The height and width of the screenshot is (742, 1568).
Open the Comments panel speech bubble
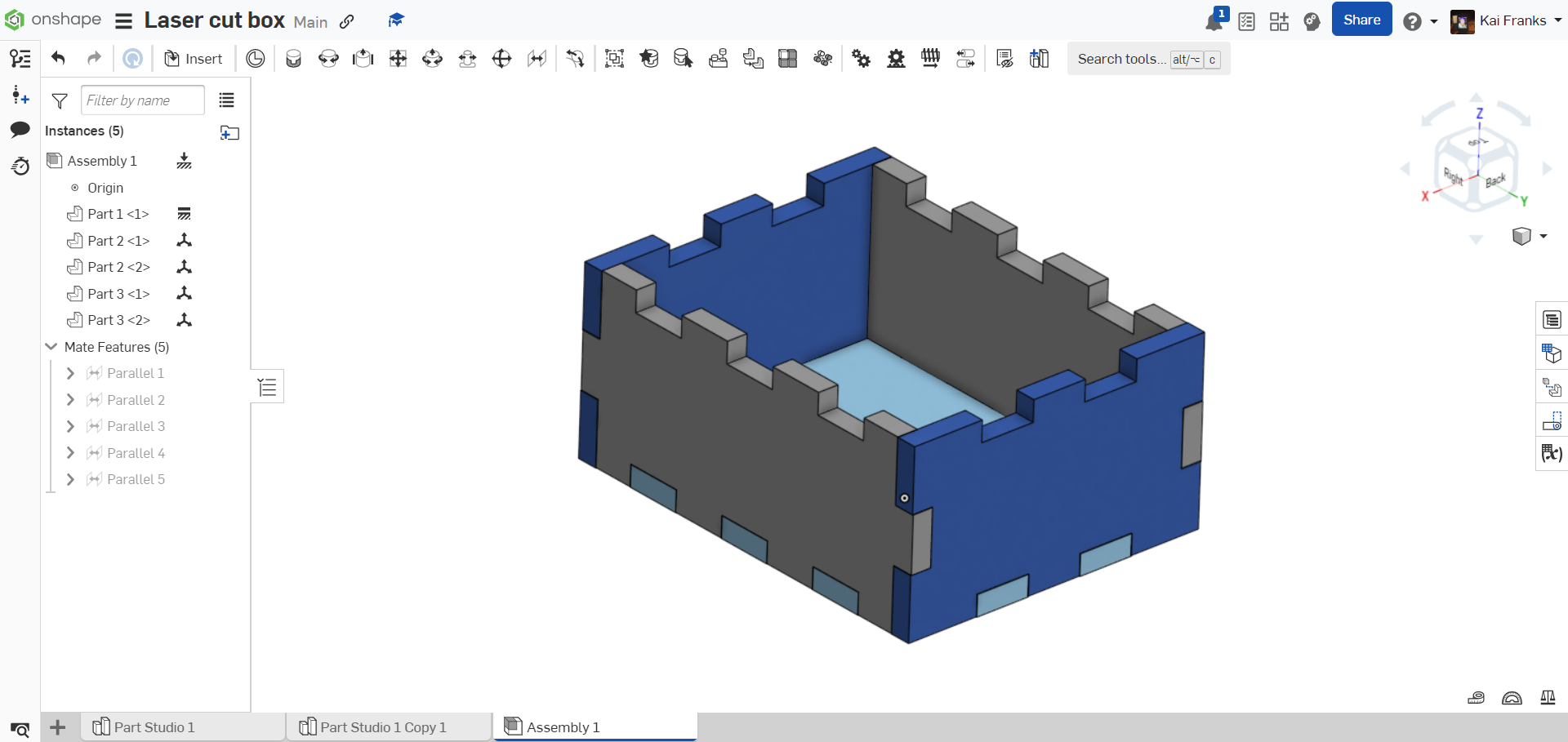click(20, 129)
